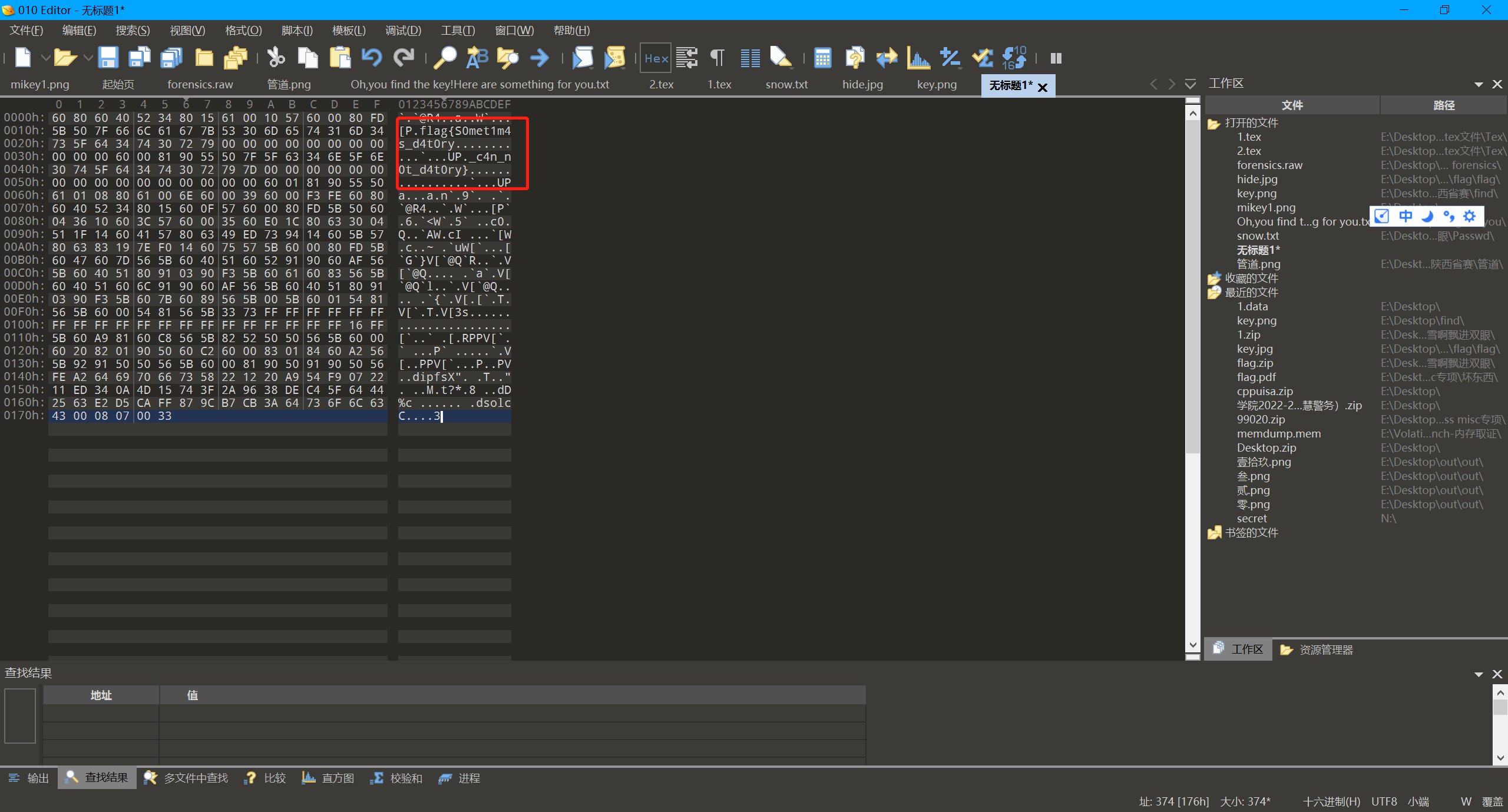Click the Redo icon
This screenshot has height=812, width=1508.
[404, 58]
